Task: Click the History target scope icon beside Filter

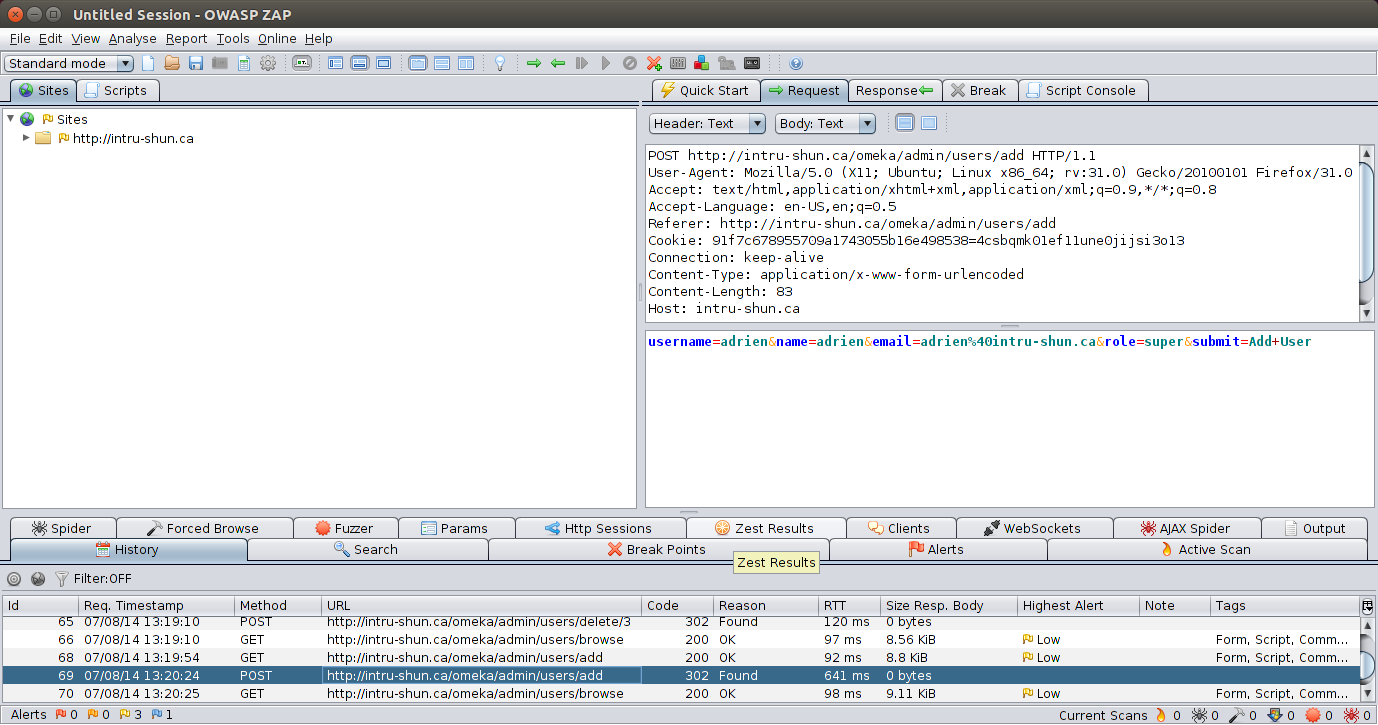Action: coord(14,578)
